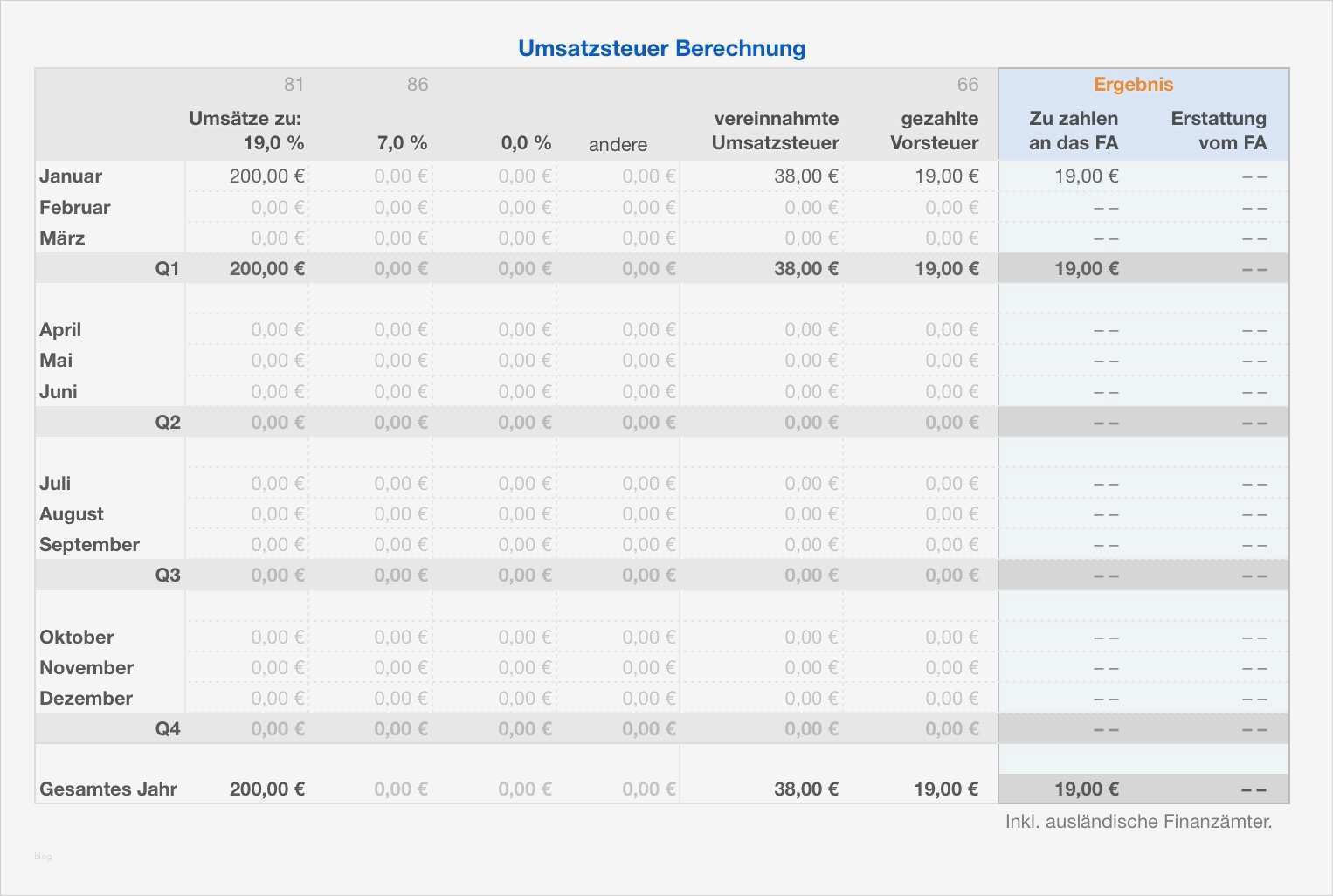Click the September row label
This screenshot has width=1333, height=896.
(89, 545)
